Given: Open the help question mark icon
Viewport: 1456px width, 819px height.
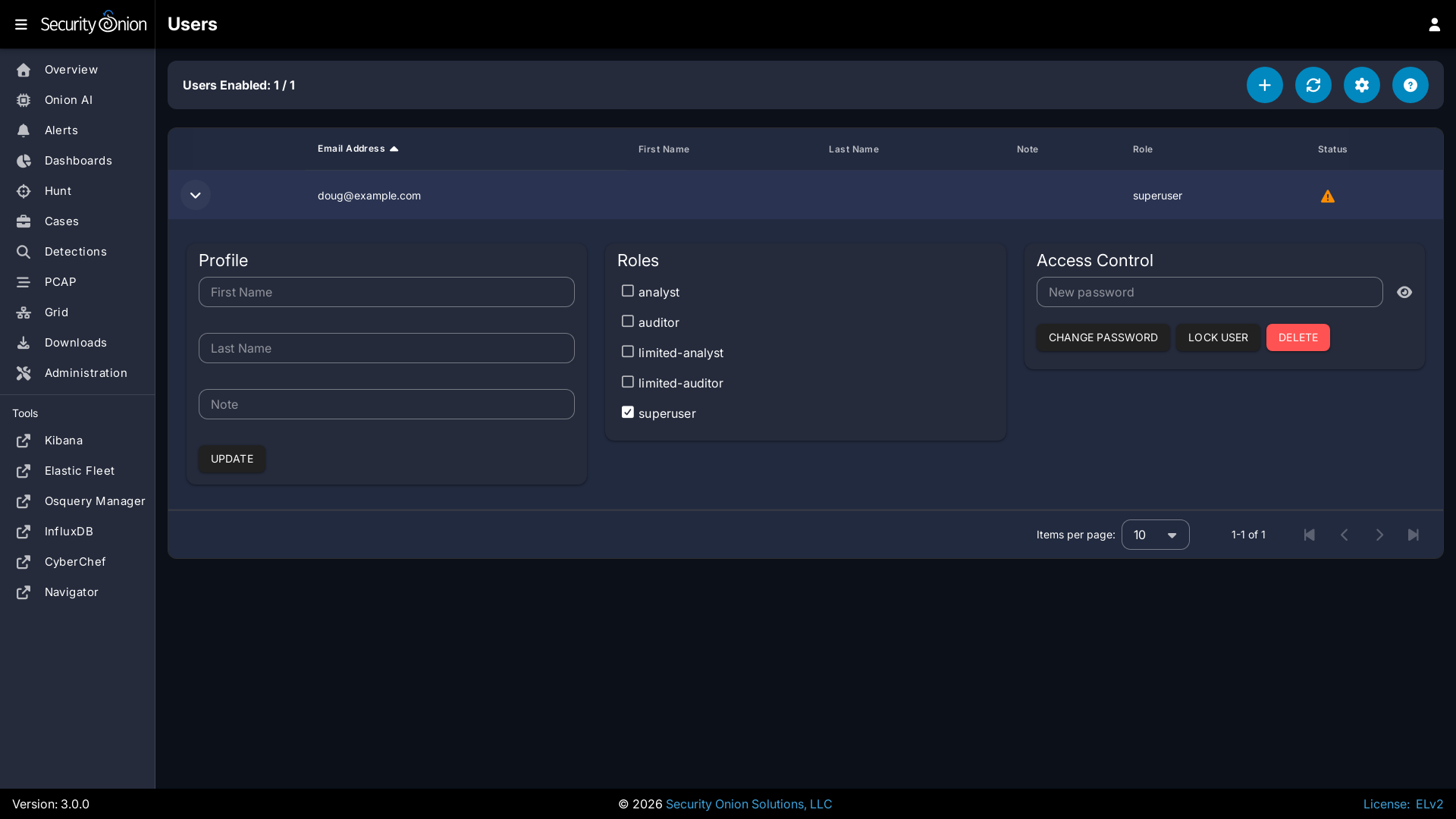Looking at the screenshot, I should pos(1410,85).
